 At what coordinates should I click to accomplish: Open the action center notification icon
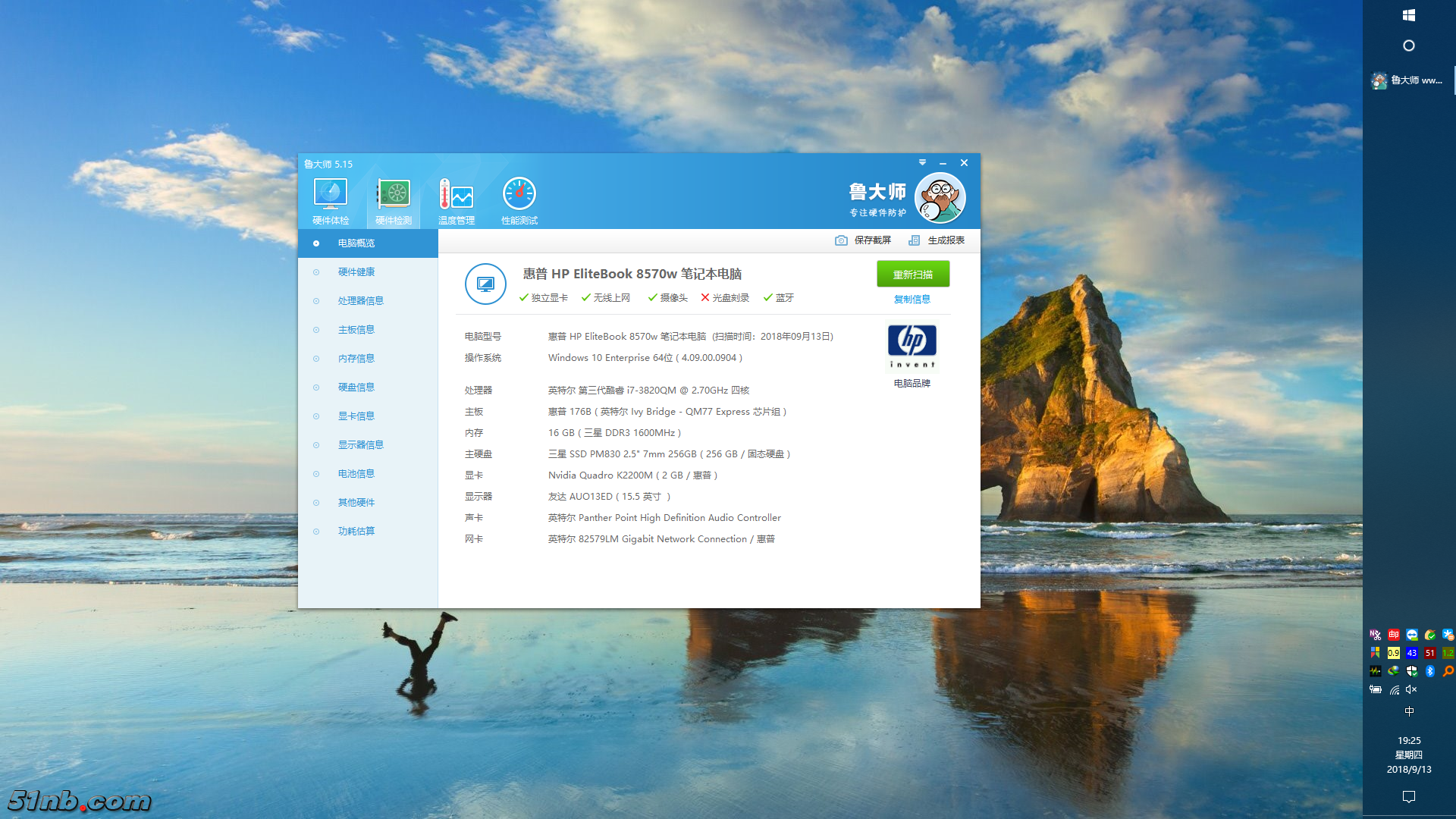tap(1409, 797)
